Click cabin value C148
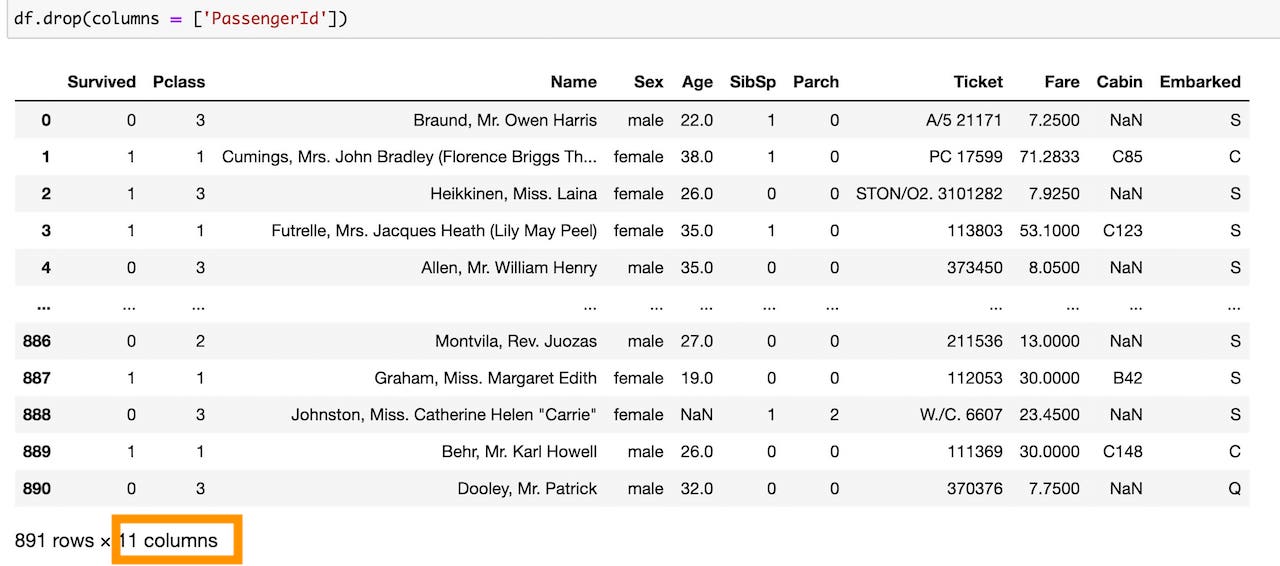This screenshot has width=1280, height=566. [1122, 452]
